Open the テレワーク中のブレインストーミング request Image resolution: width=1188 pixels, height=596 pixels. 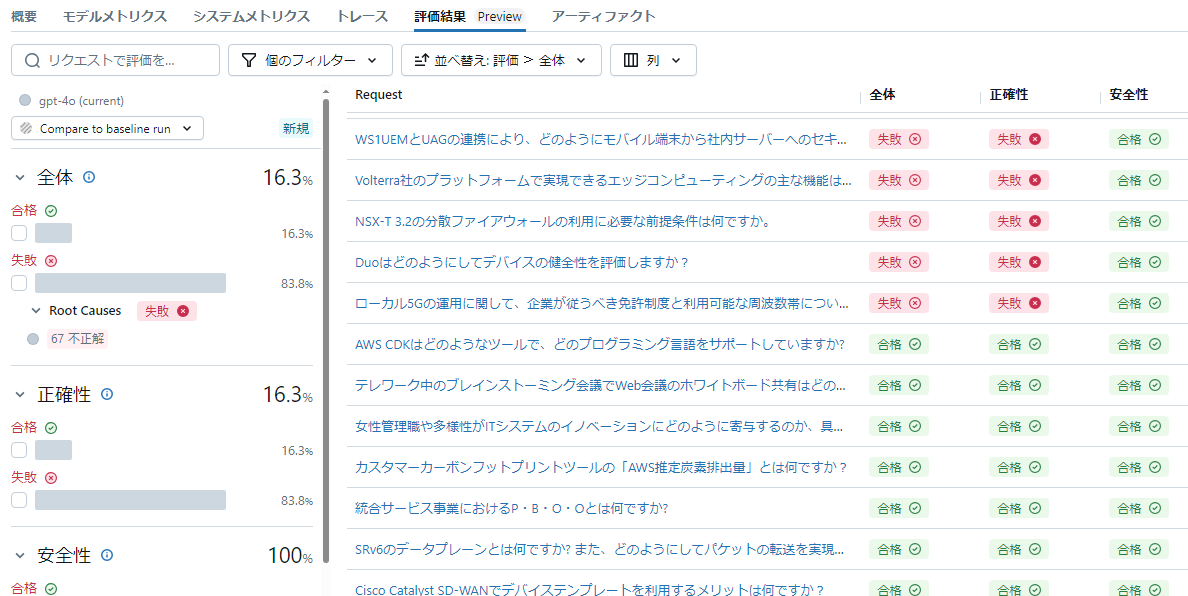(x=601, y=385)
